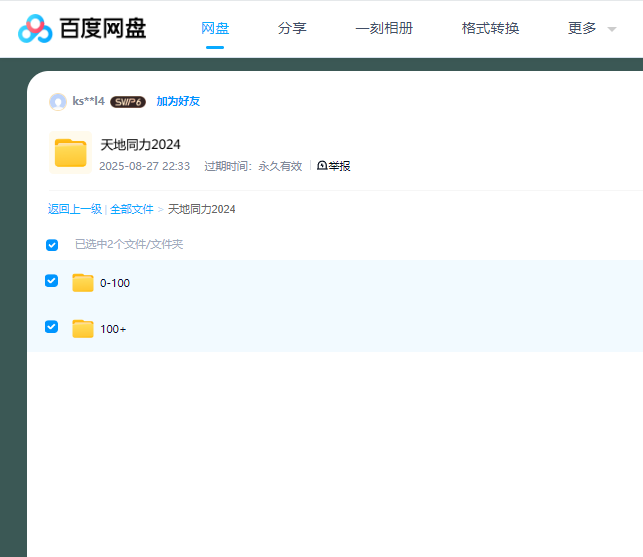Click the SVIP6 membership badge
Image resolution: width=643 pixels, height=557 pixels.
[x=128, y=102]
